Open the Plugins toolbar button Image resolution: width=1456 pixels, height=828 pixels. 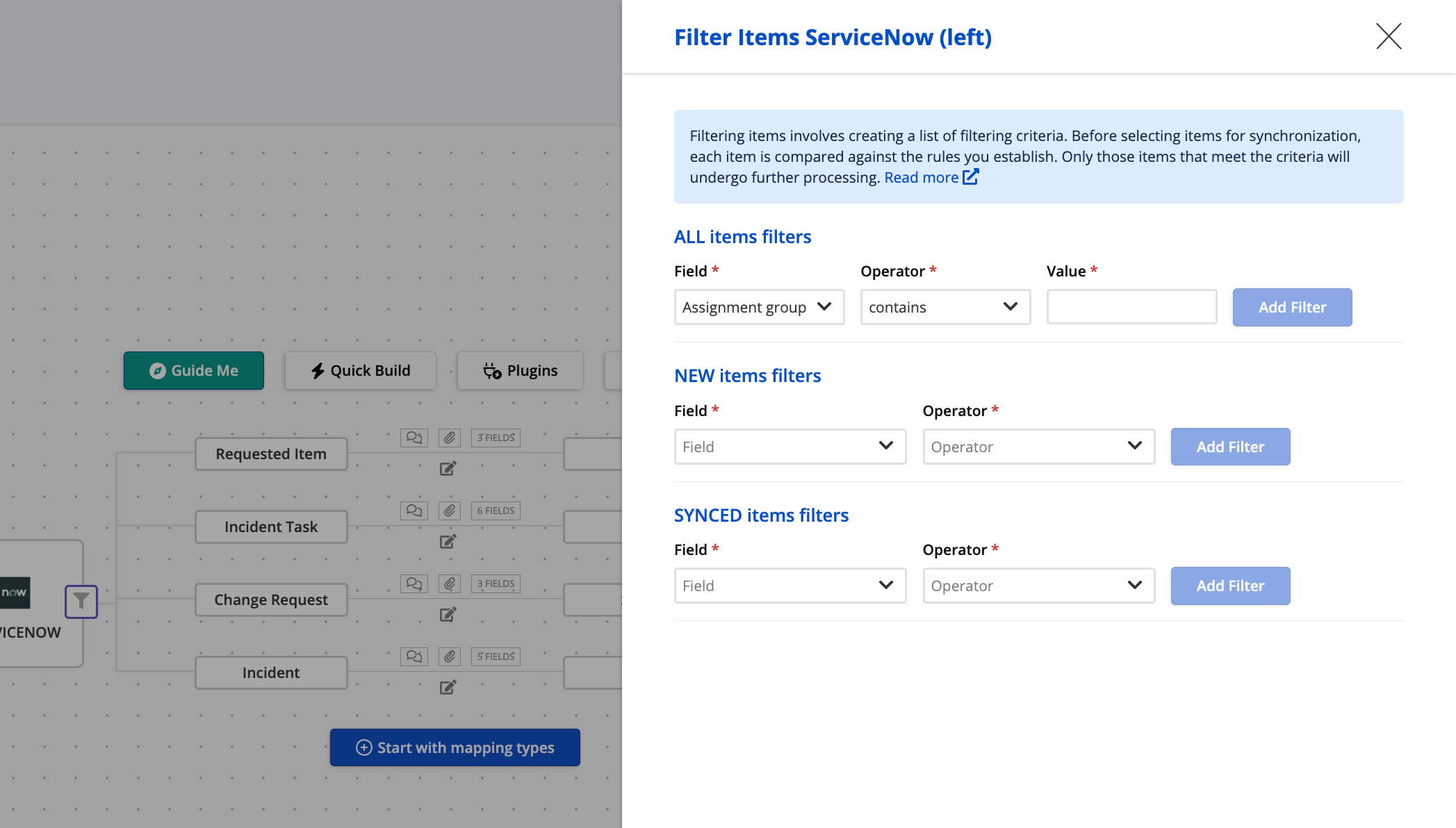pos(520,370)
